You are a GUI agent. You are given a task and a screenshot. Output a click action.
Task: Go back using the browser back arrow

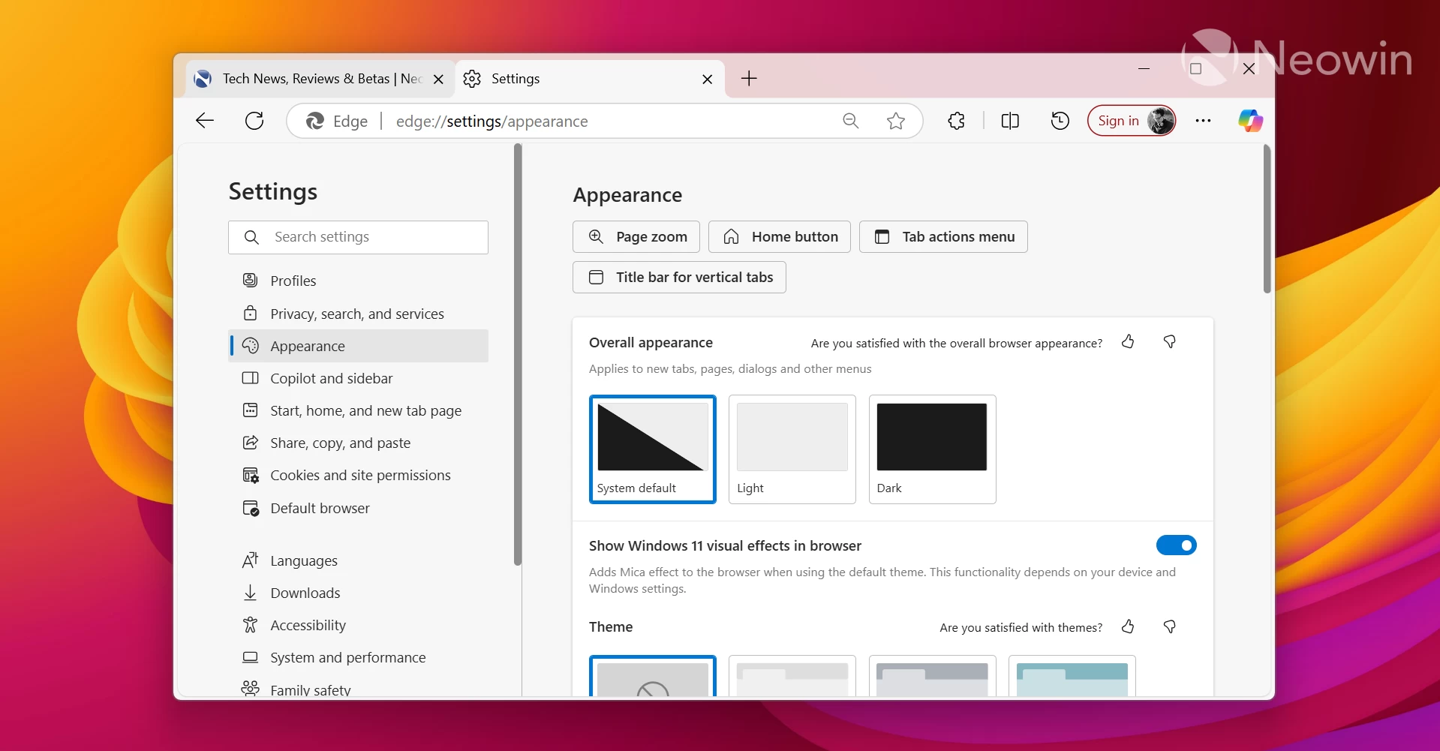(205, 121)
